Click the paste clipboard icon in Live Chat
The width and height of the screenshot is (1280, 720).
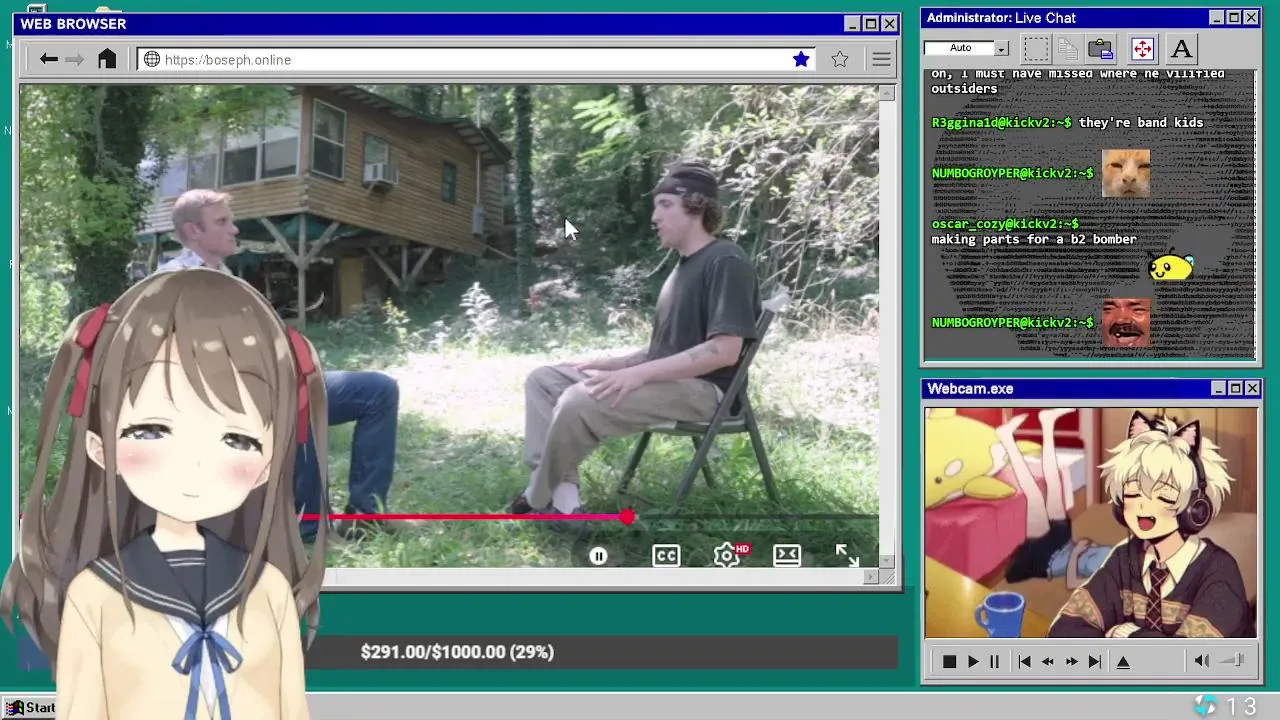(x=1101, y=48)
